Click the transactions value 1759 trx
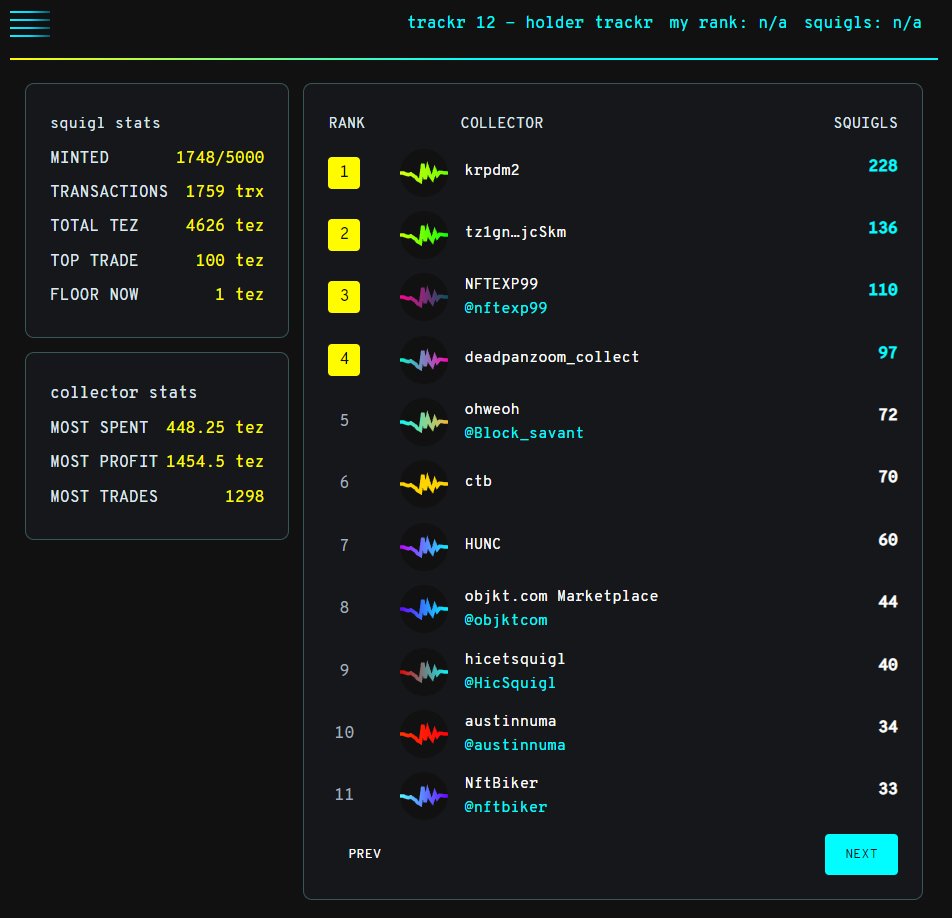 click(x=225, y=191)
